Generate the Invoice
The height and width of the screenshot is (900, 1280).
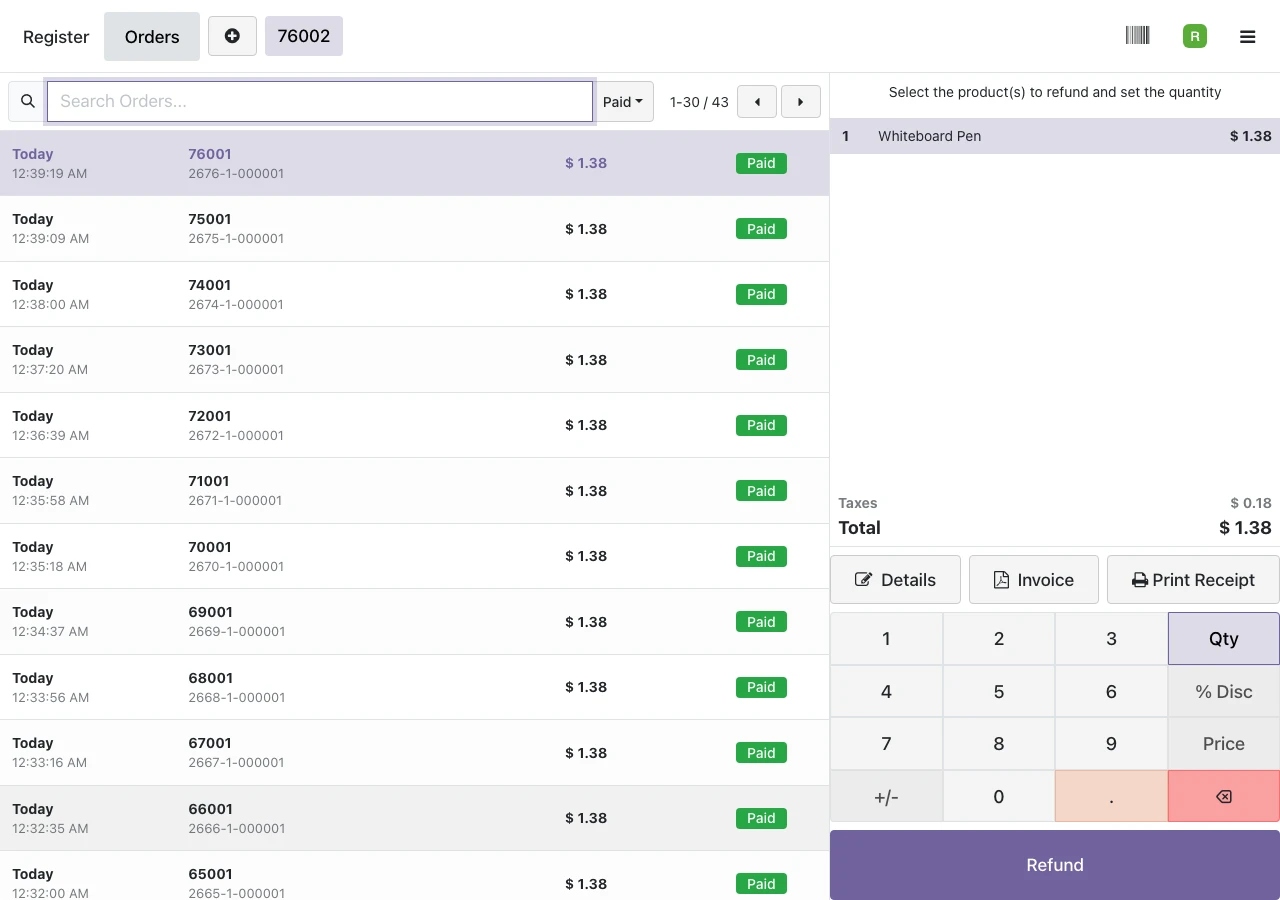coord(1034,580)
